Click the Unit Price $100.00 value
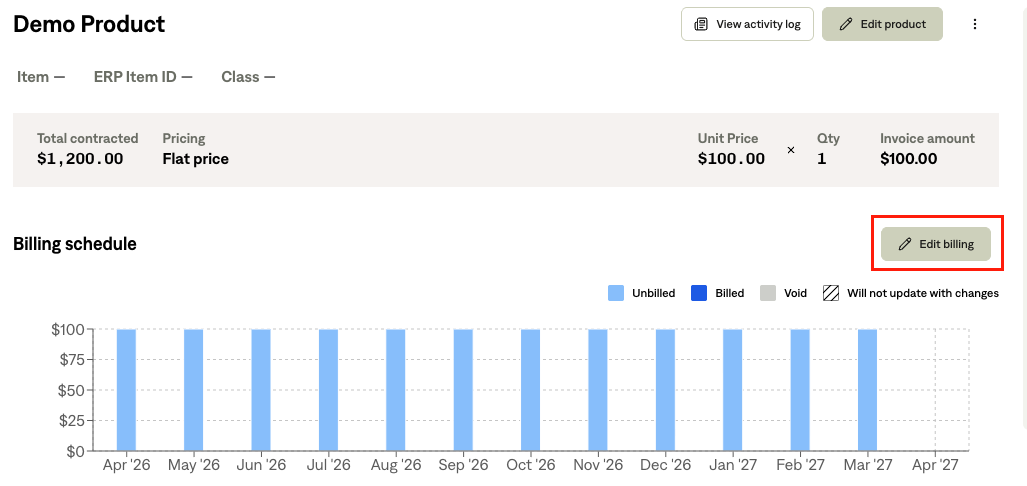 pos(731,159)
